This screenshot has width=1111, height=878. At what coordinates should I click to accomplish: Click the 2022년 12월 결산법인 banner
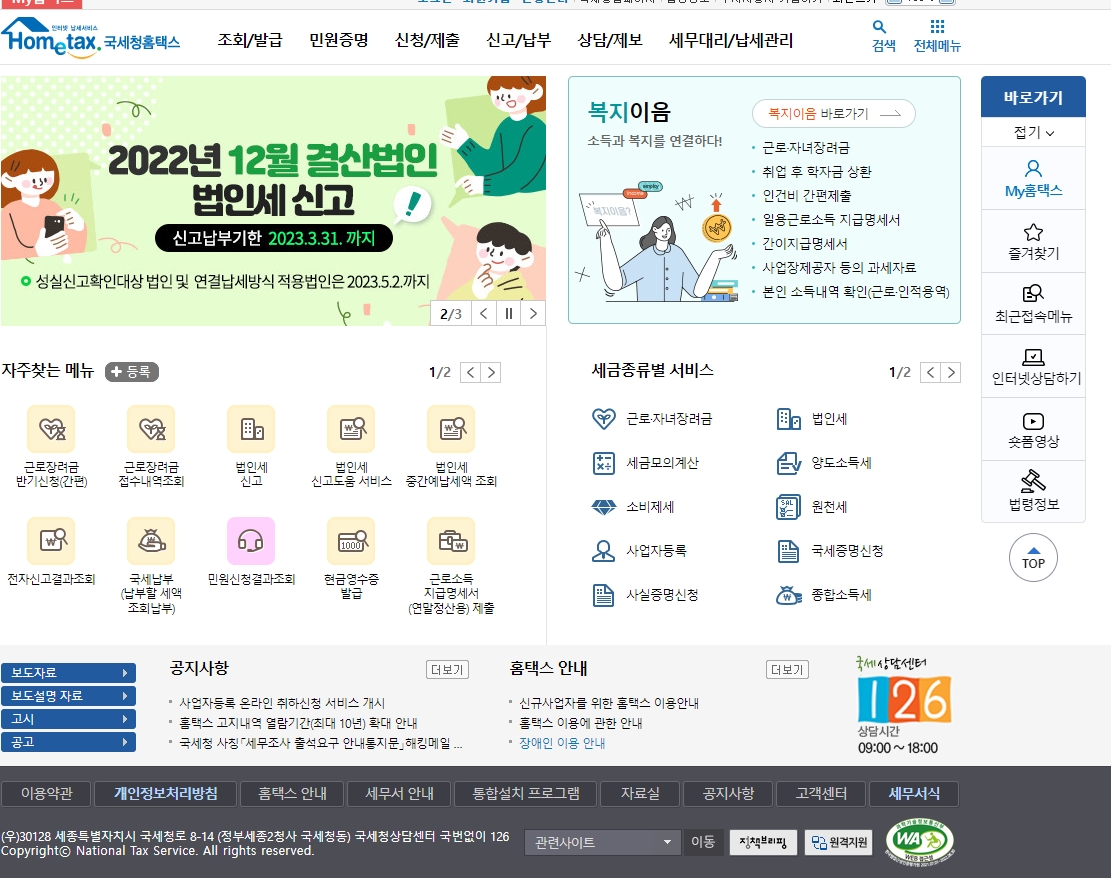(273, 201)
